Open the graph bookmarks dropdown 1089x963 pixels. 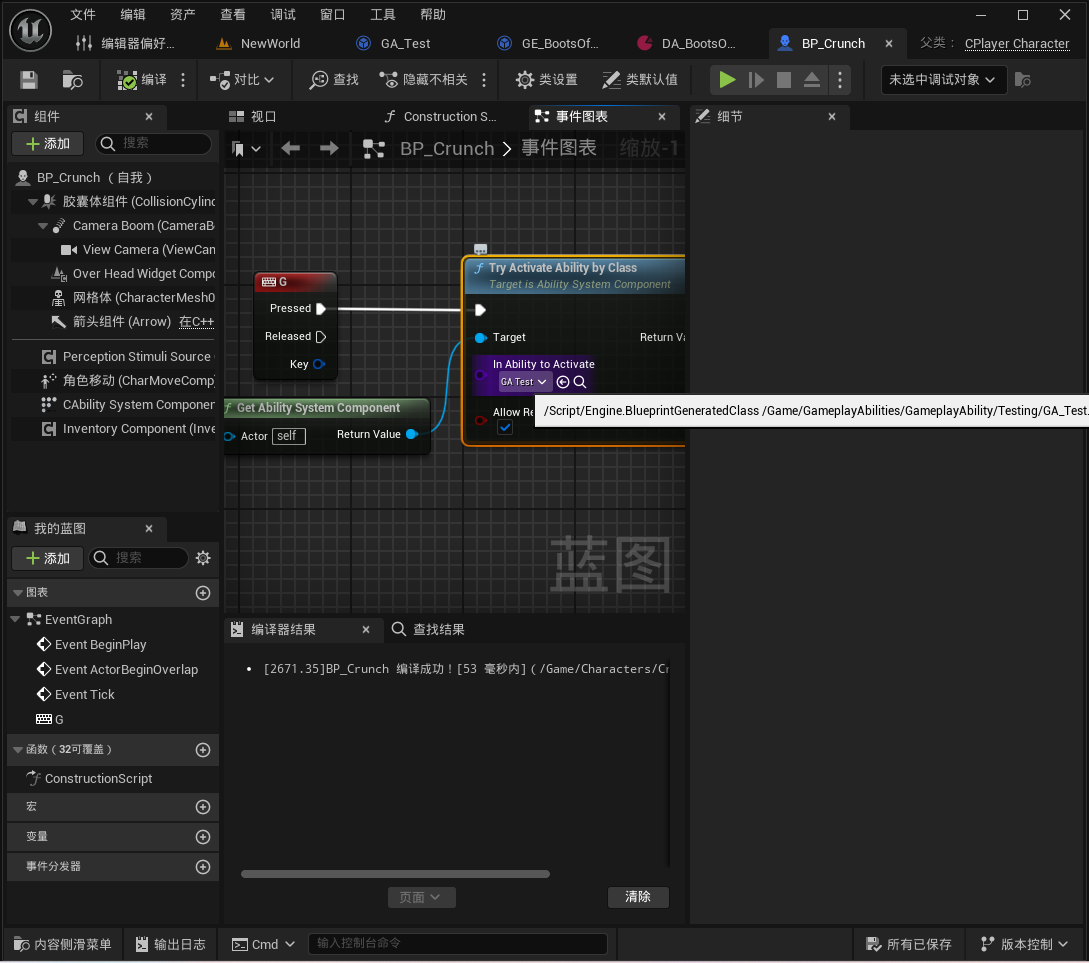(x=246, y=149)
